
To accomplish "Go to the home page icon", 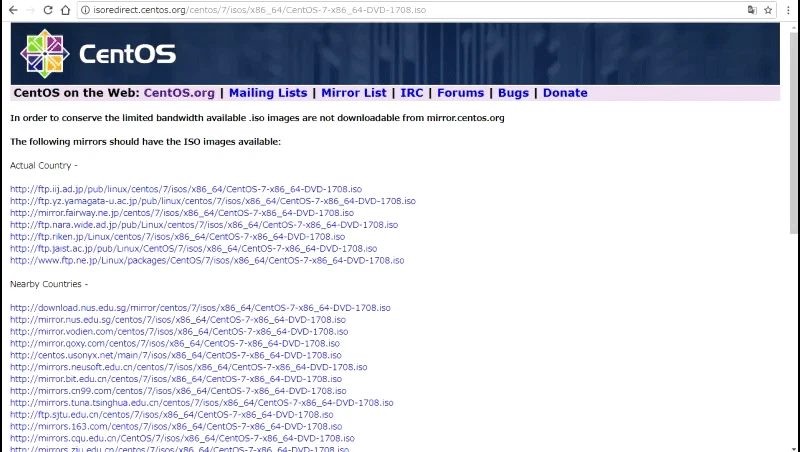I will tap(65, 10).
